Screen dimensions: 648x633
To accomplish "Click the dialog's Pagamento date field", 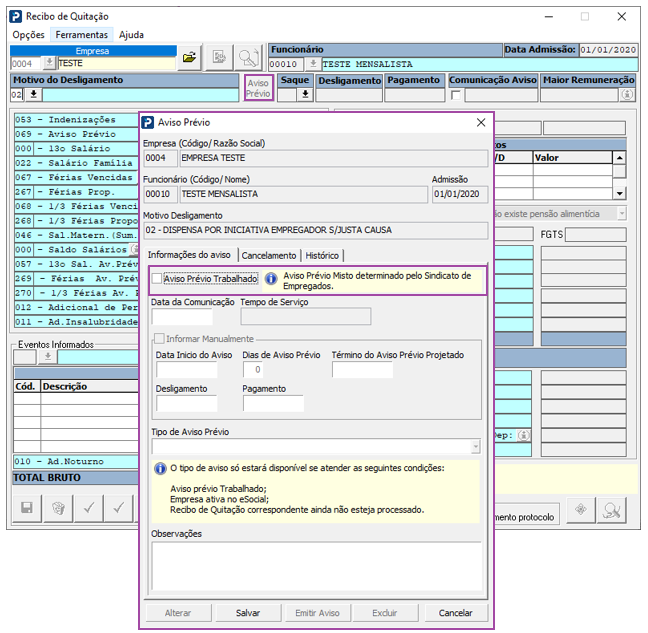I will (x=273, y=403).
